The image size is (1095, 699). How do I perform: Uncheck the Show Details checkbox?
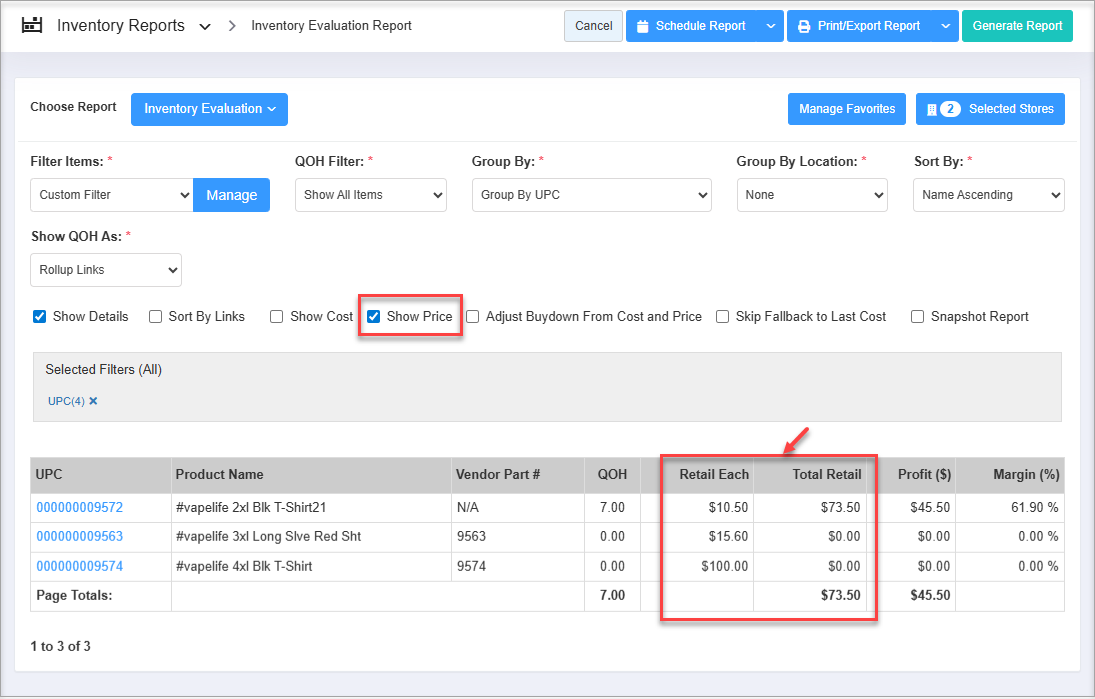(40, 317)
